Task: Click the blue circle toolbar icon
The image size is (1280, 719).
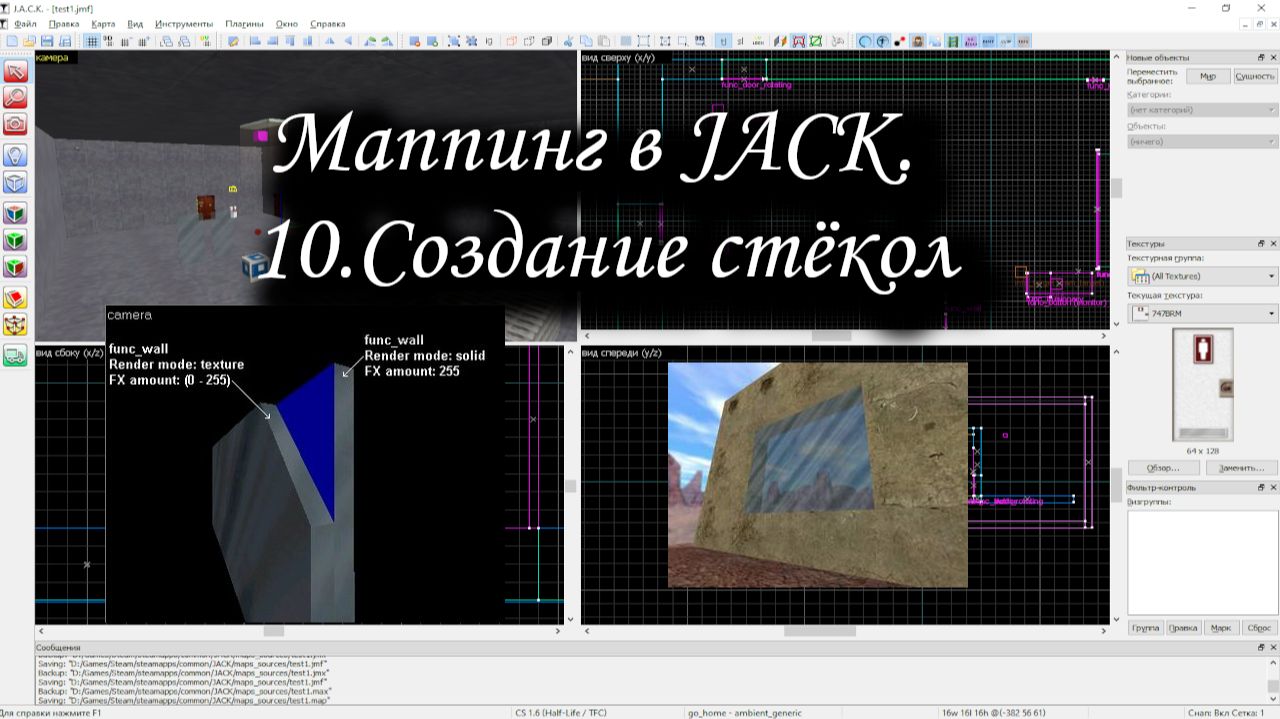Action: click(x=865, y=41)
